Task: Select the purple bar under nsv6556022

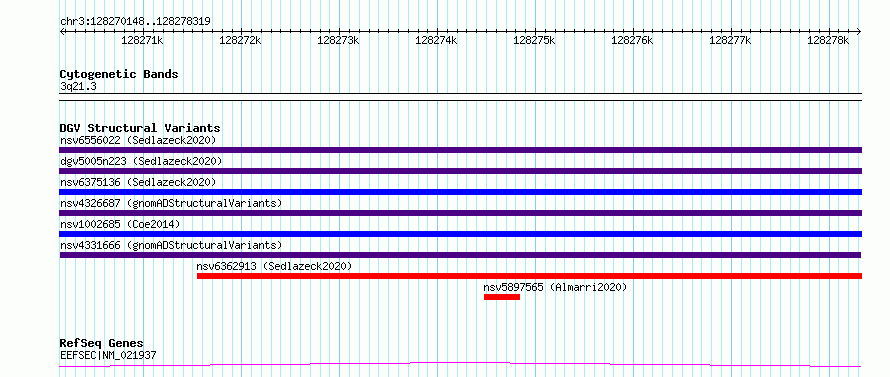Action: tap(460, 150)
